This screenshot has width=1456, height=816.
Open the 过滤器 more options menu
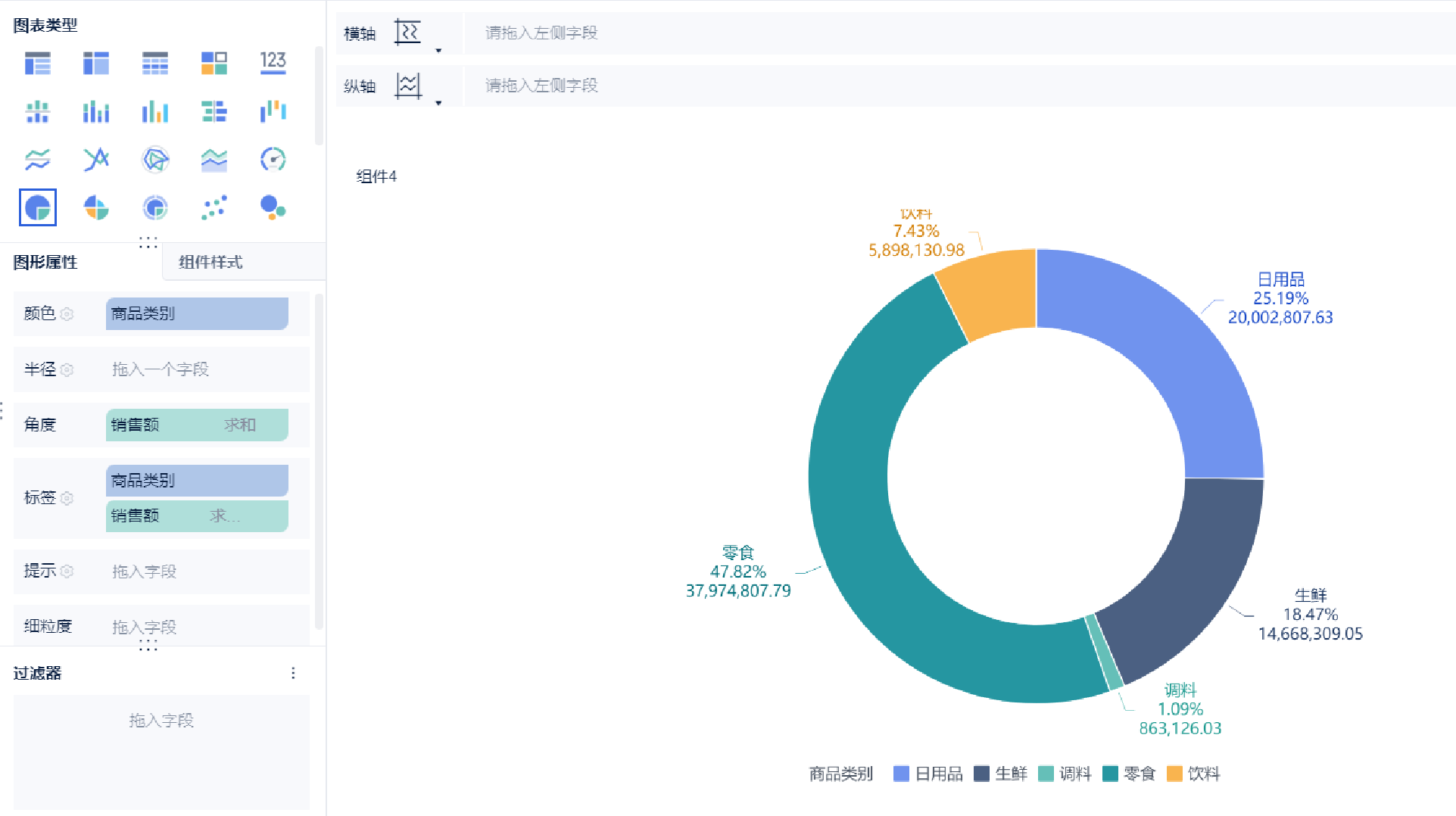[x=293, y=673]
